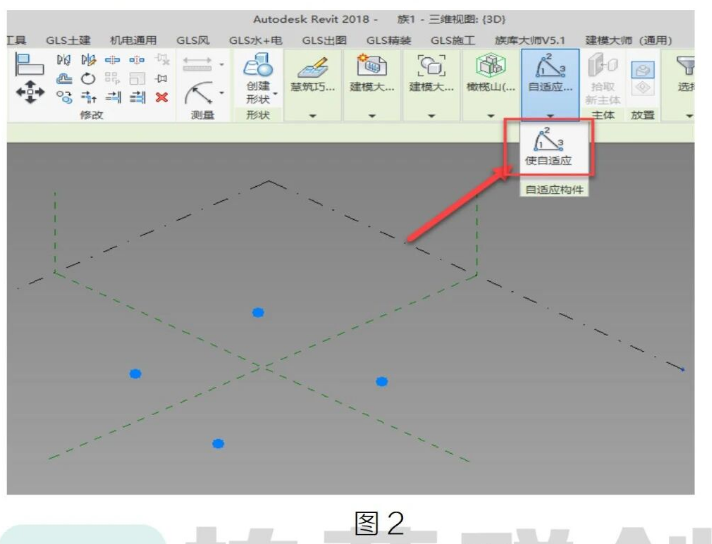Open the GLS出图 ribbon tab
This screenshot has height=544, width=712.
tap(324, 40)
